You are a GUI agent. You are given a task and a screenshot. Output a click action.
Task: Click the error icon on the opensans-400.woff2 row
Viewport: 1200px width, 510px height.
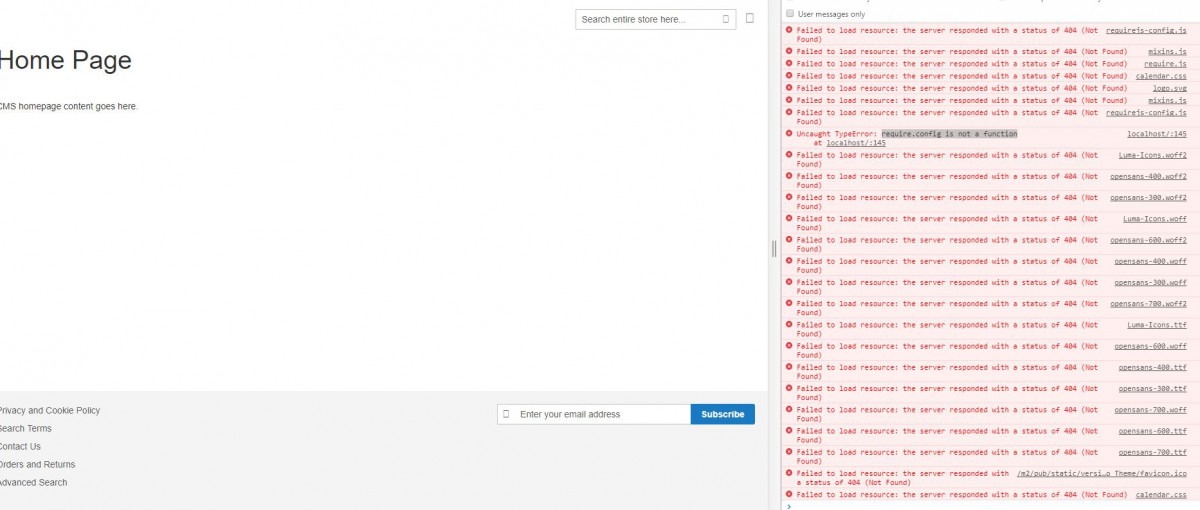(789, 176)
